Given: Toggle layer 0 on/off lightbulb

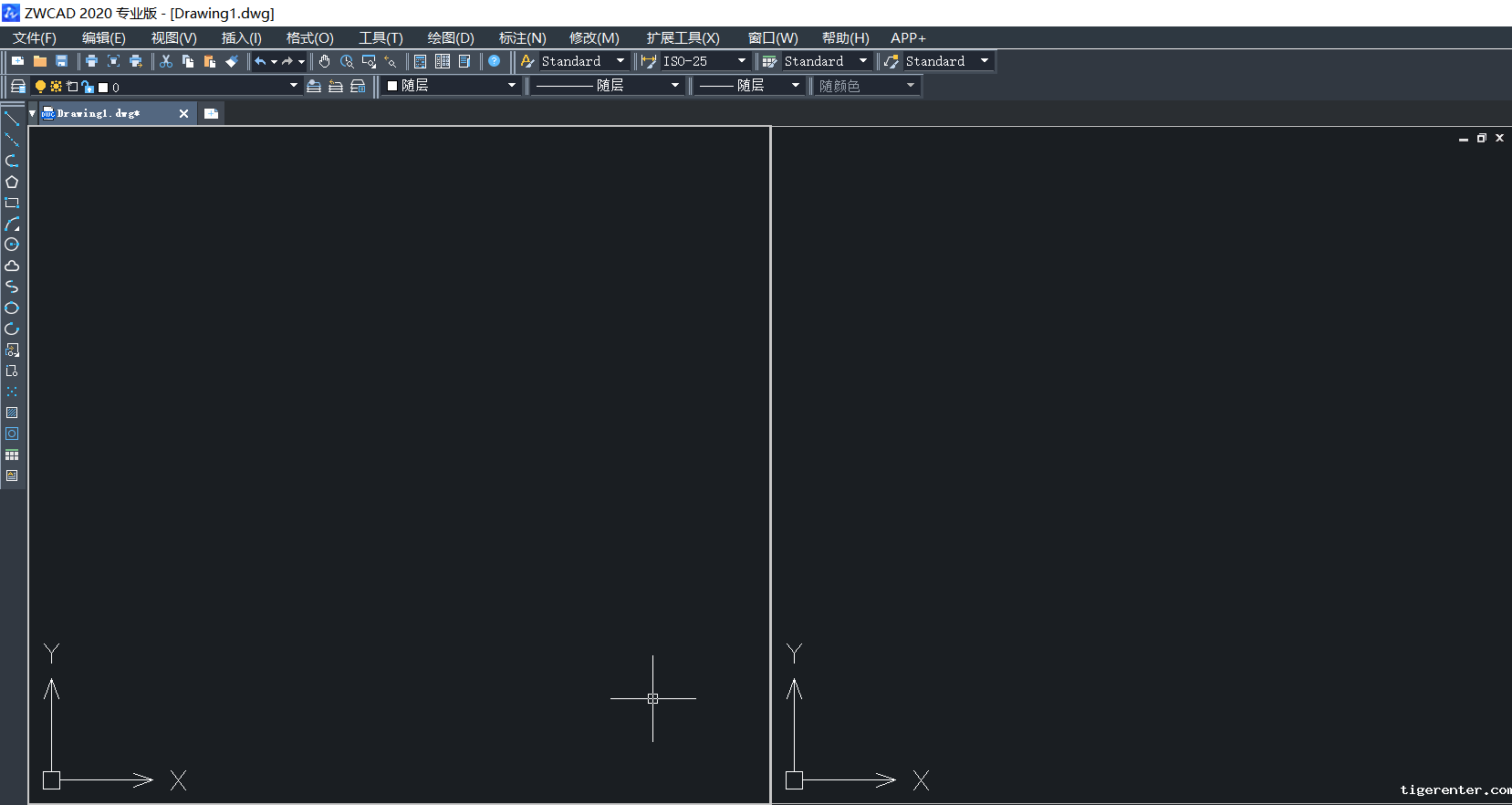Looking at the screenshot, I should 40,87.
